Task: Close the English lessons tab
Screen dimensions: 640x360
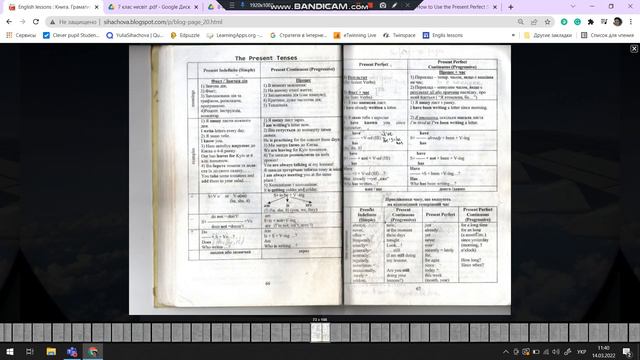Action: [97, 7]
